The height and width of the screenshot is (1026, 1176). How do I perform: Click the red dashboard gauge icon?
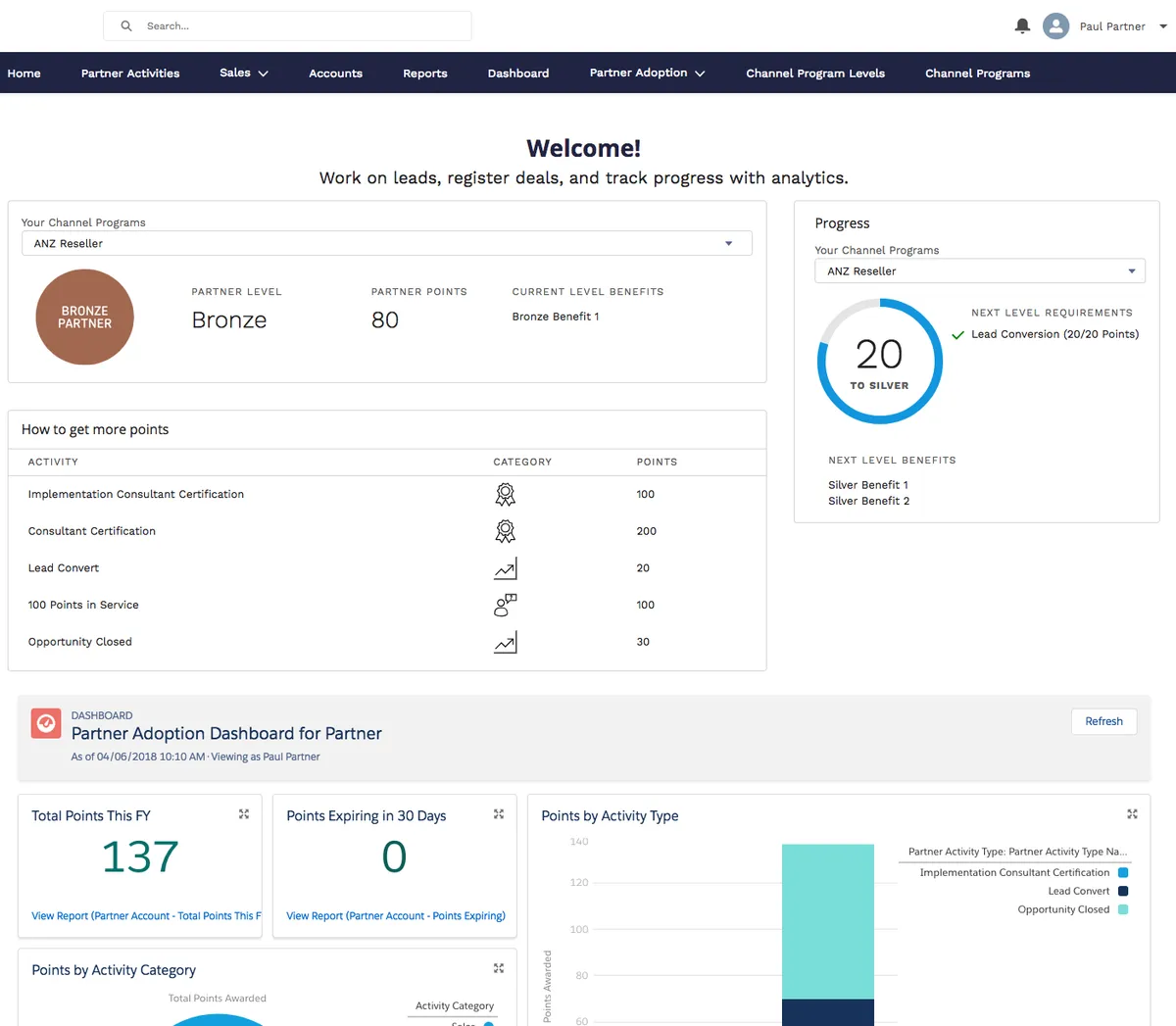pos(45,723)
